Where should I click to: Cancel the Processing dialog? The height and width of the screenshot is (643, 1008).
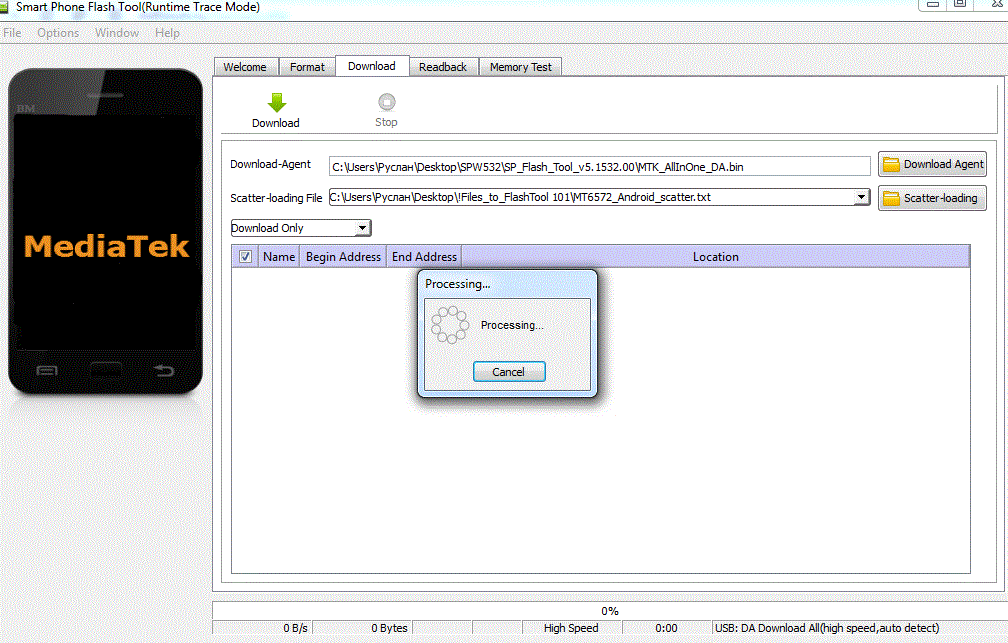pyautogui.click(x=508, y=372)
